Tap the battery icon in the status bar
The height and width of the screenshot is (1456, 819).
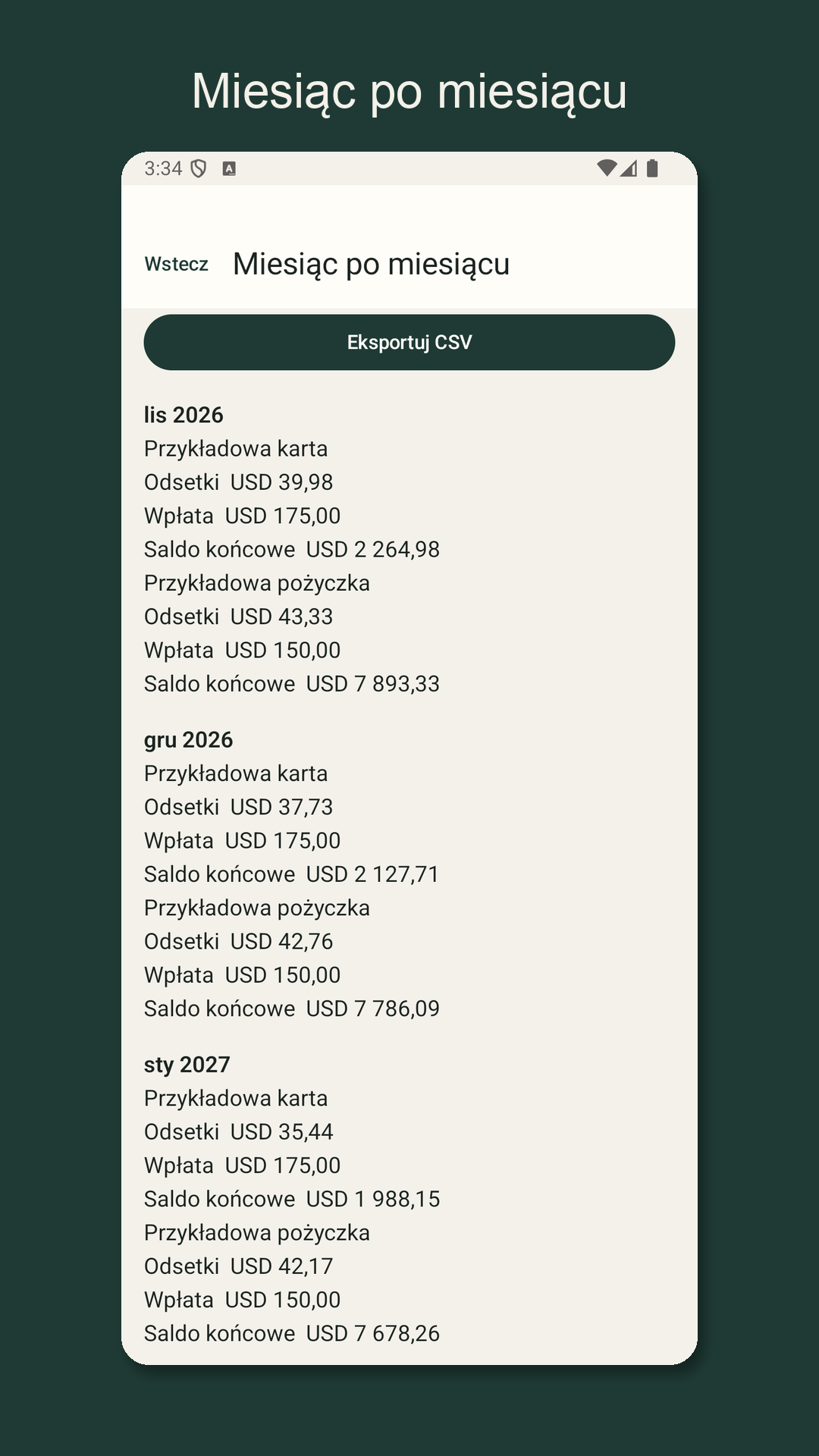652,168
